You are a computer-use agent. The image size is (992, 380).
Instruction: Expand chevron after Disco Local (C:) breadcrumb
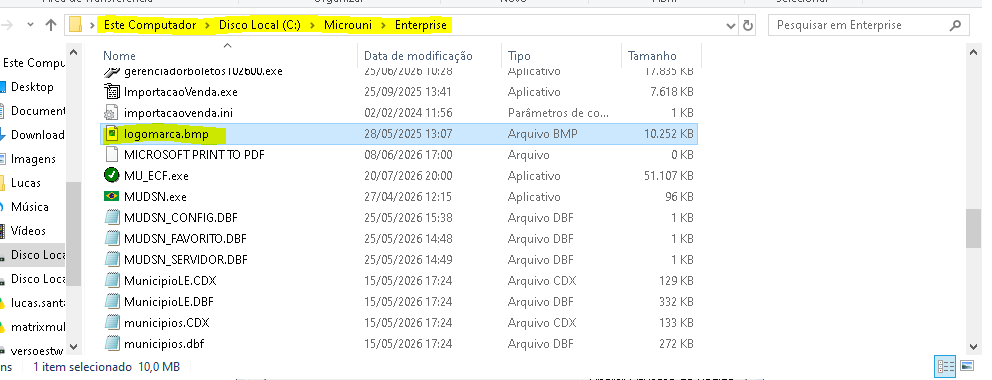(x=313, y=25)
